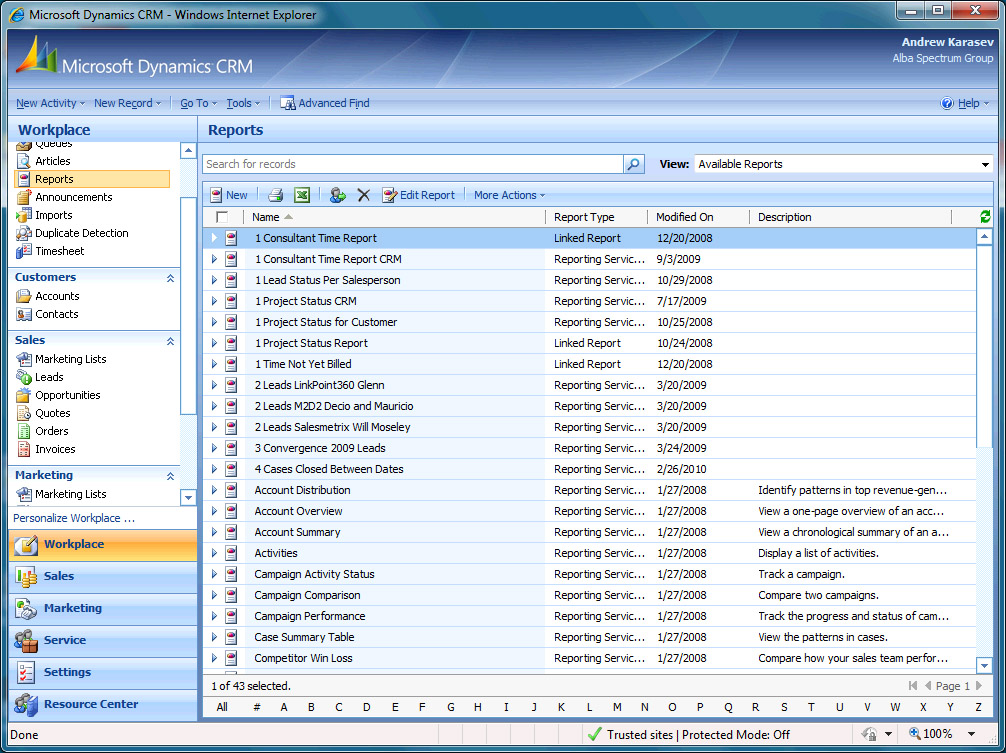1006x753 pixels.
Task: Click the Search for records field
Action: click(413, 164)
